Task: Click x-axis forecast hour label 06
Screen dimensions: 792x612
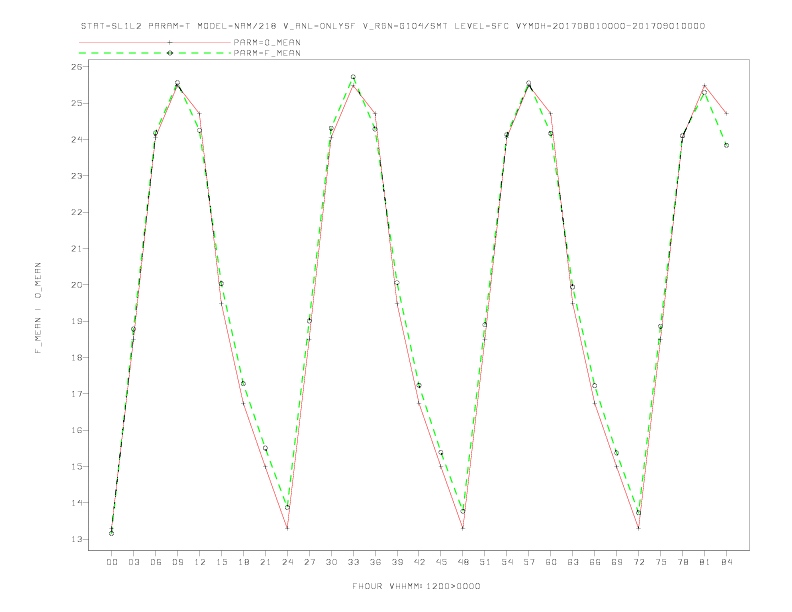Action: point(156,562)
